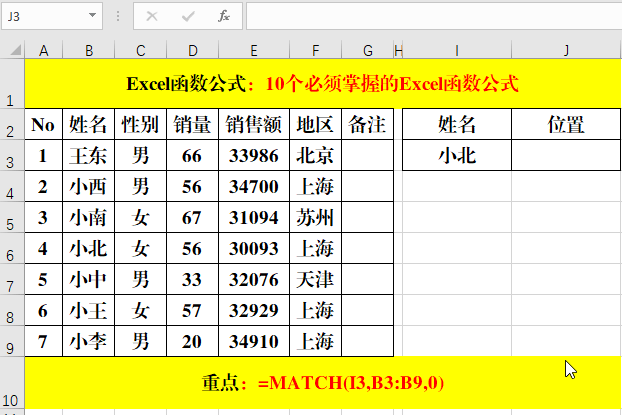Click quantity cell '67'
The height and width of the screenshot is (415, 622).
coord(192,217)
